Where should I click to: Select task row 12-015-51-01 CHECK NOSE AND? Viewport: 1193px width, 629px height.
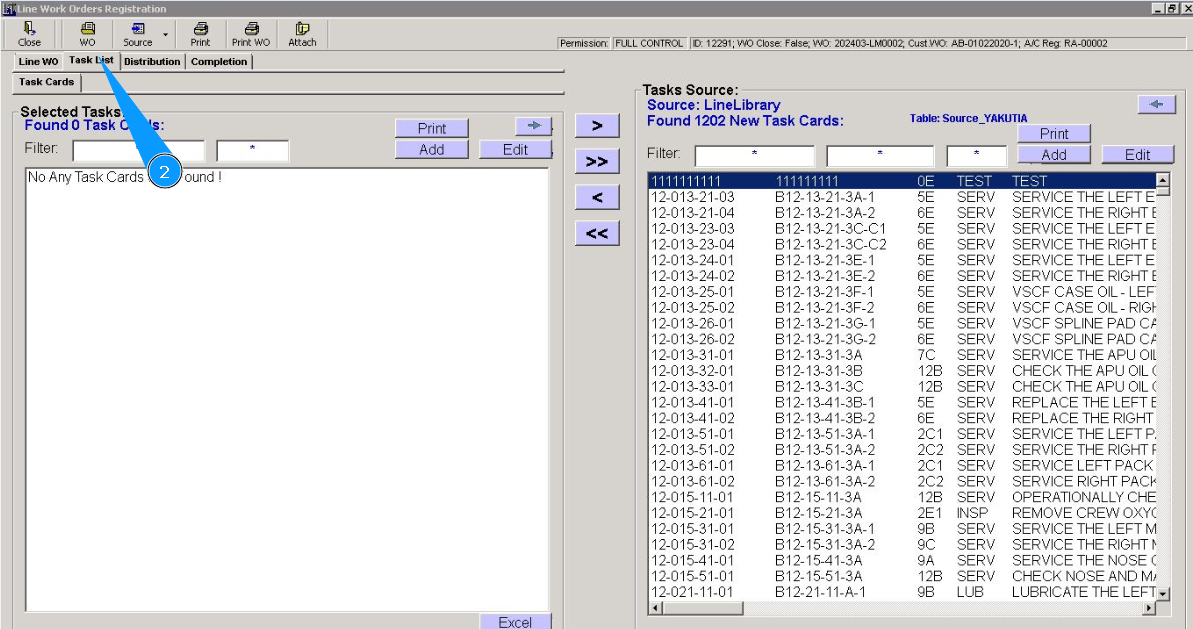coord(902,577)
